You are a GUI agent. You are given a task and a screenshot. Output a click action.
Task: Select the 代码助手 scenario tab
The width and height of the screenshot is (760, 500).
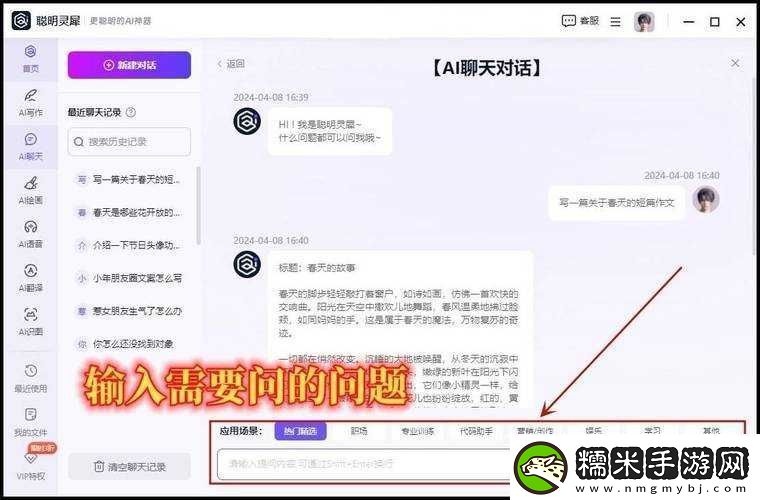point(476,431)
